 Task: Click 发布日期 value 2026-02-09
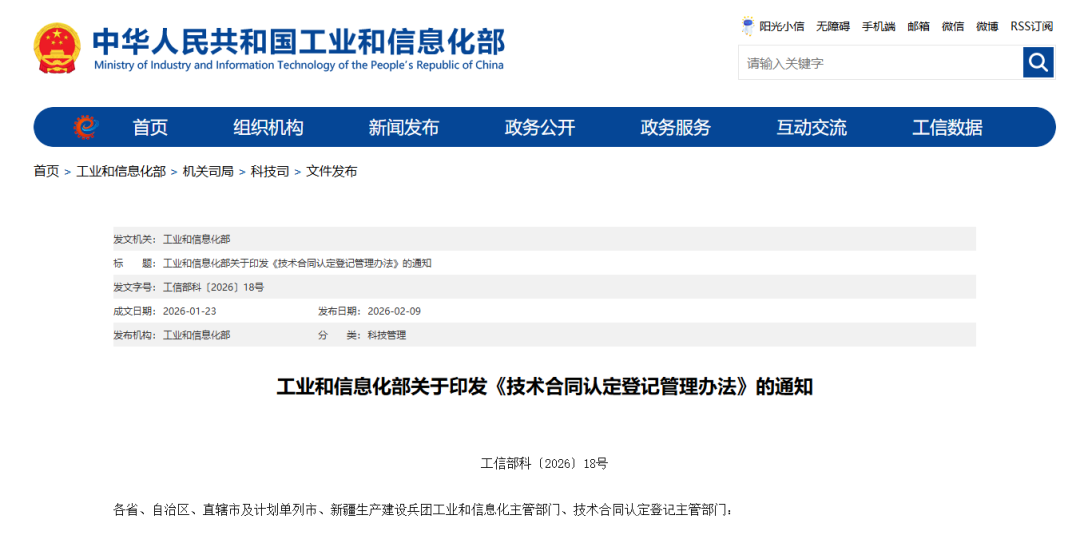[394, 311]
